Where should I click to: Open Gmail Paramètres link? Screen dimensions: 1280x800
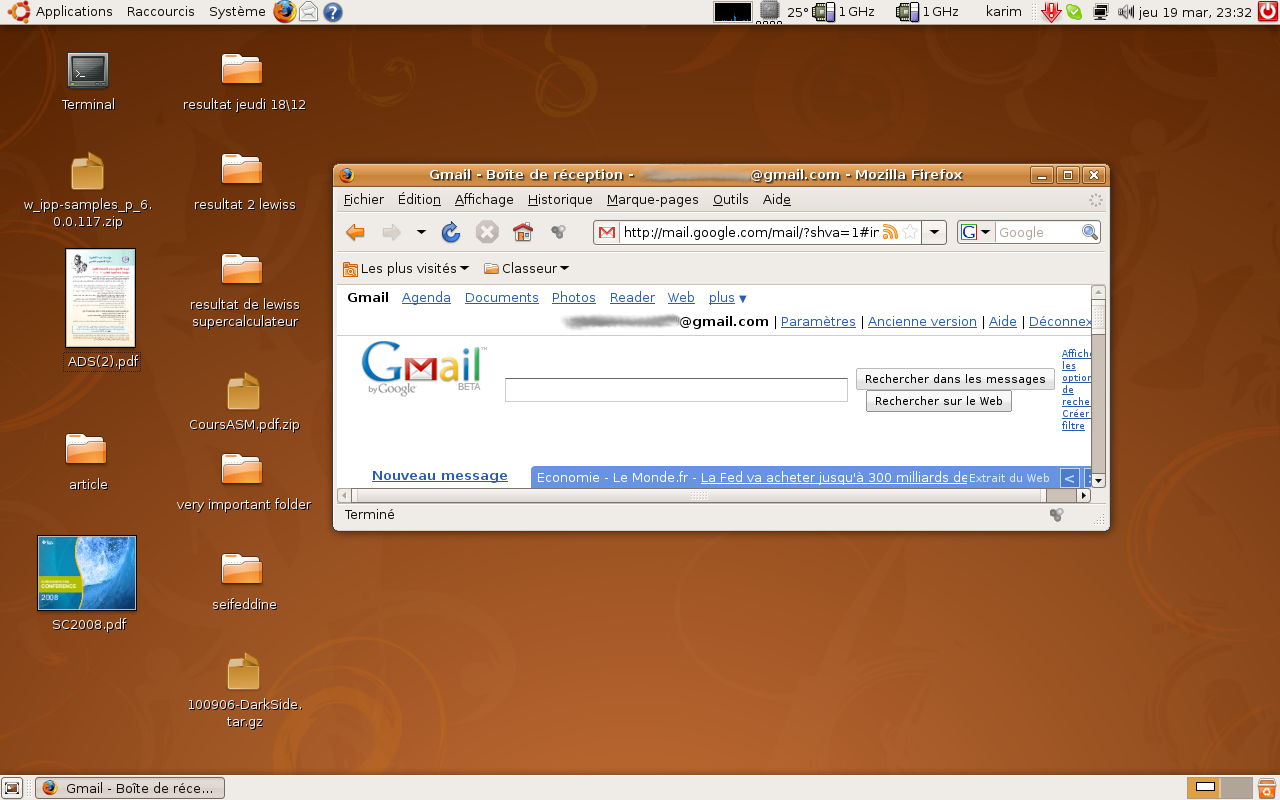818,321
